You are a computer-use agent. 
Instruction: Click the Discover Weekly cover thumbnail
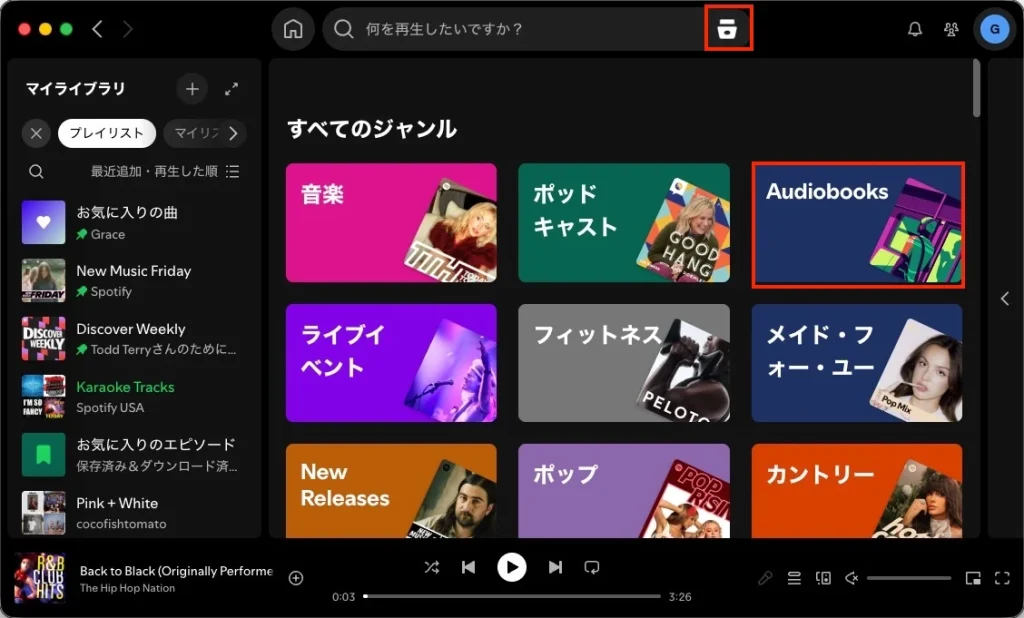44,338
